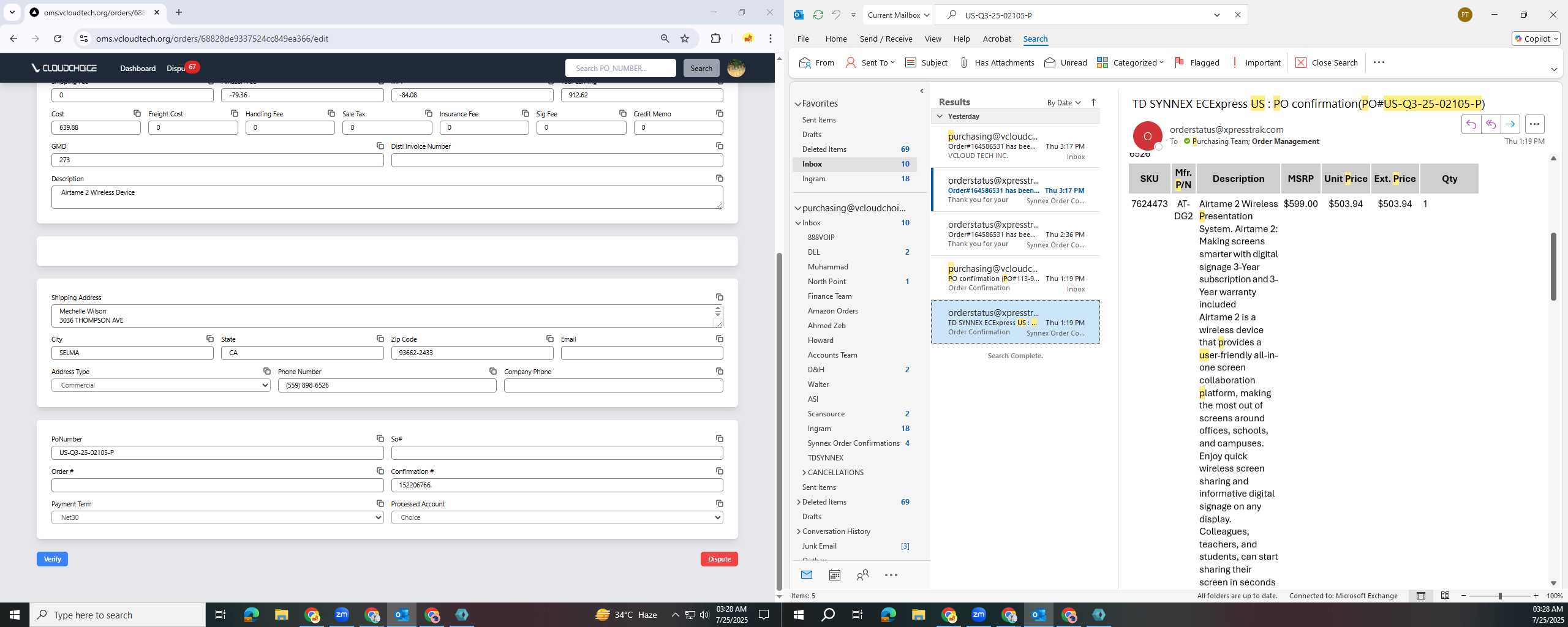This screenshot has height=627, width=1568.
Task: Open the Copilot button in Outlook
Action: [x=1536, y=39]
